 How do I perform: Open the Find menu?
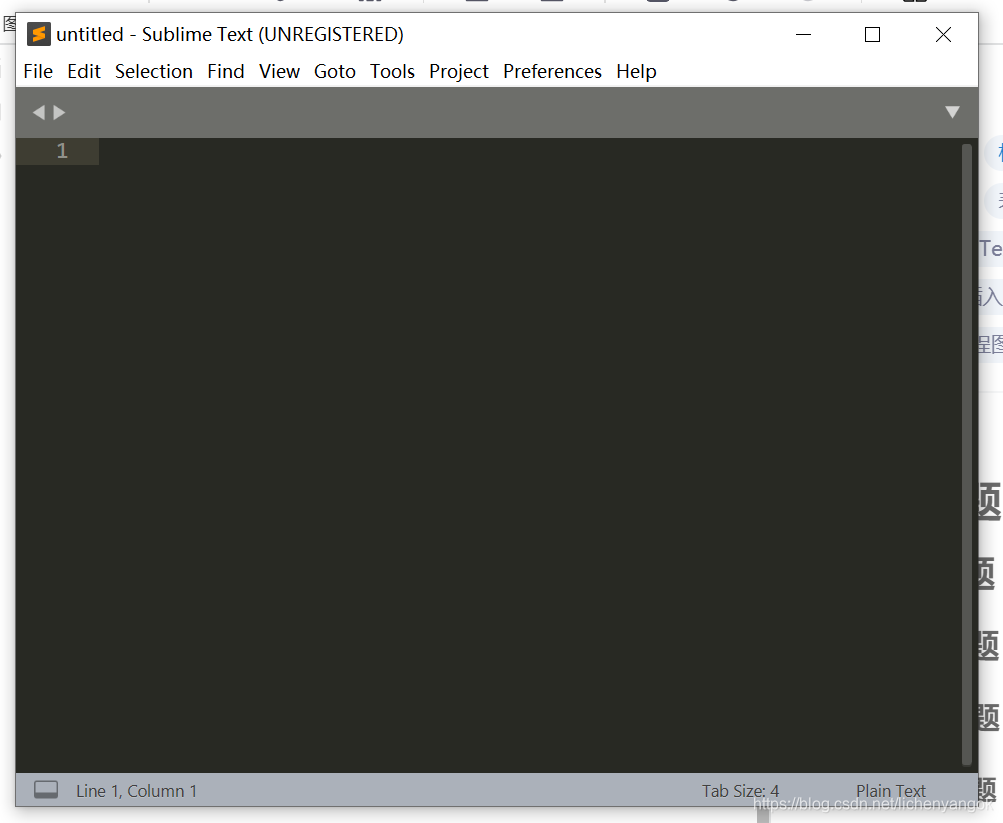(x=225, y=71)
